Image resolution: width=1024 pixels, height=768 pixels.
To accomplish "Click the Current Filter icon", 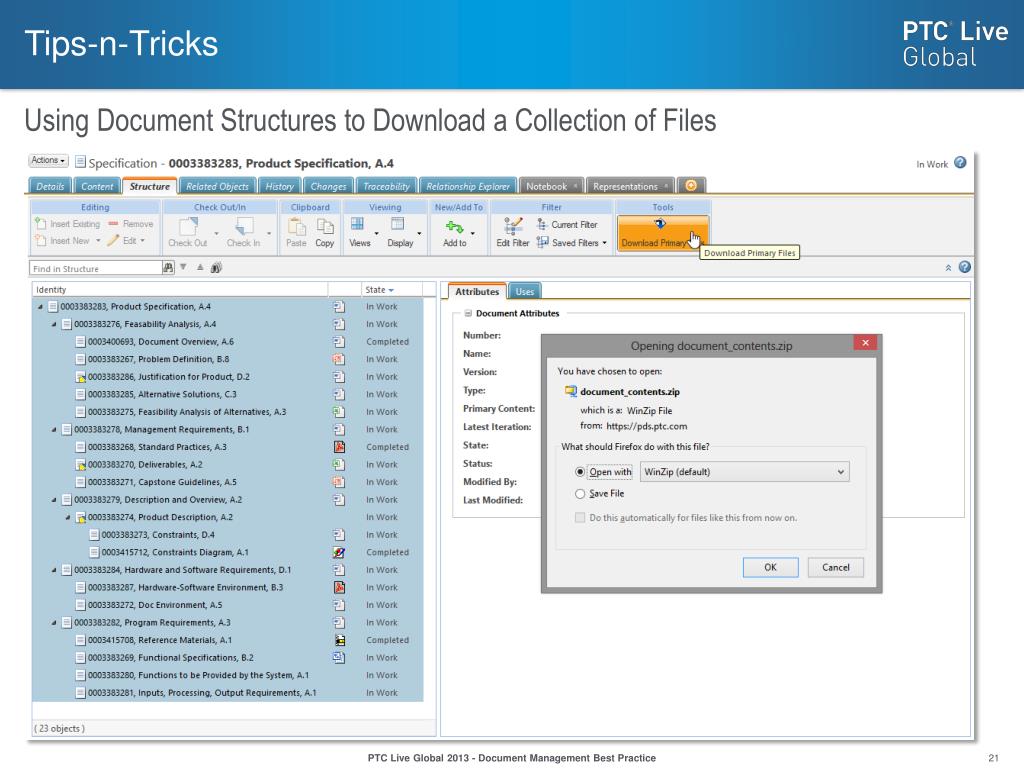I will tap(542, 224).
